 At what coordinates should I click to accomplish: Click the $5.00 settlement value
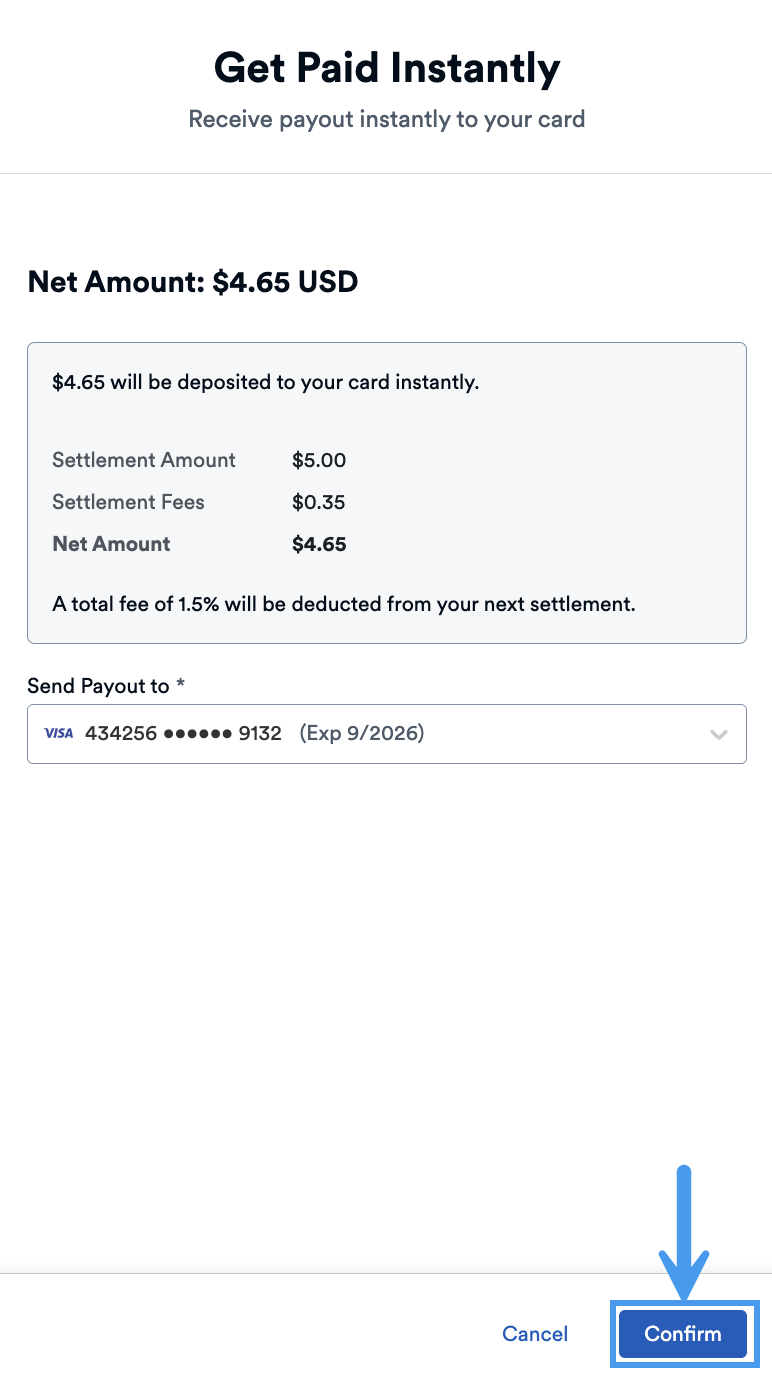pos(319,460)
